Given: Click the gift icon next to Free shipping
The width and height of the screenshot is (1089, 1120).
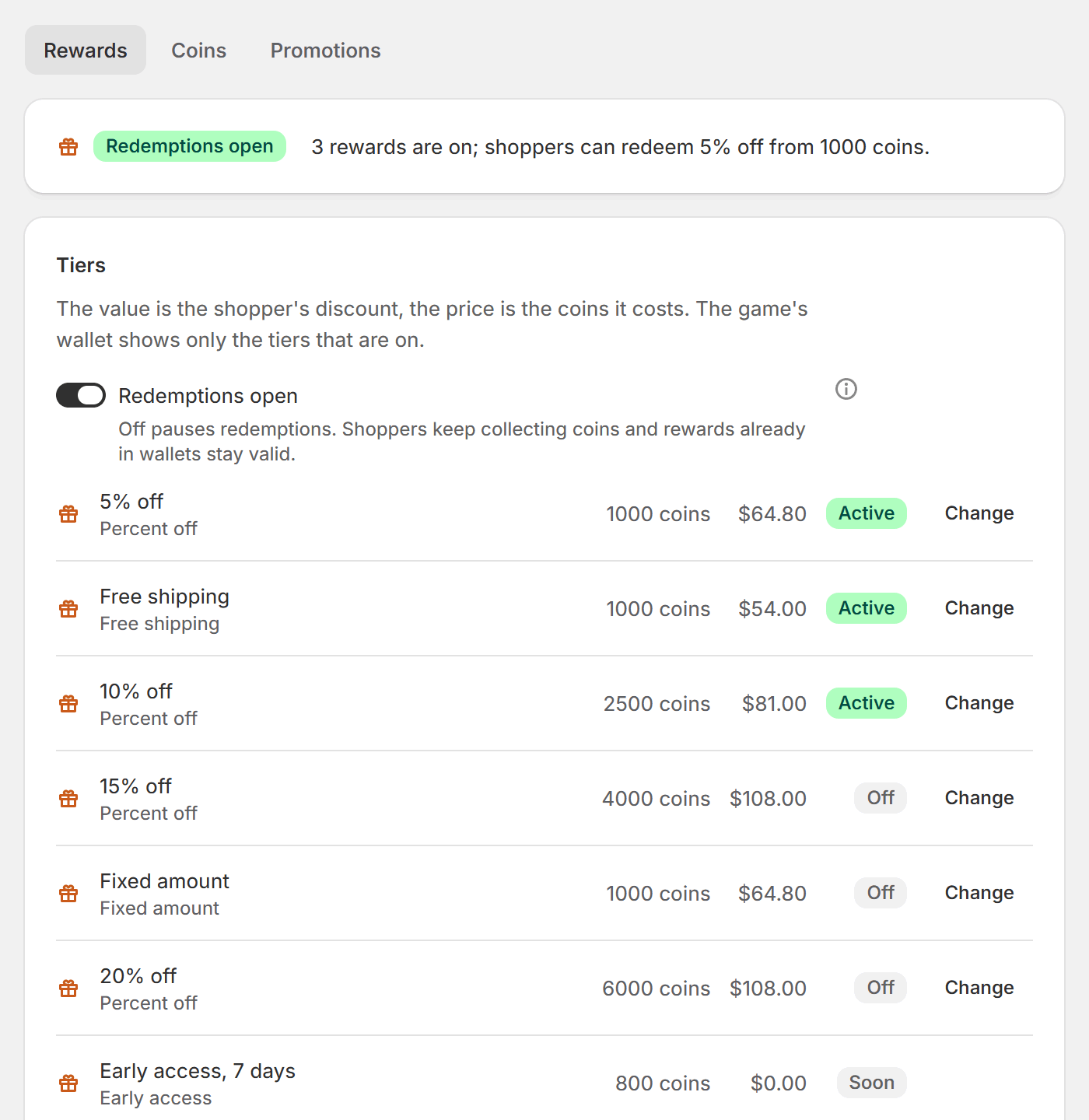Looking at the screenshot, I should coord(68,609).
